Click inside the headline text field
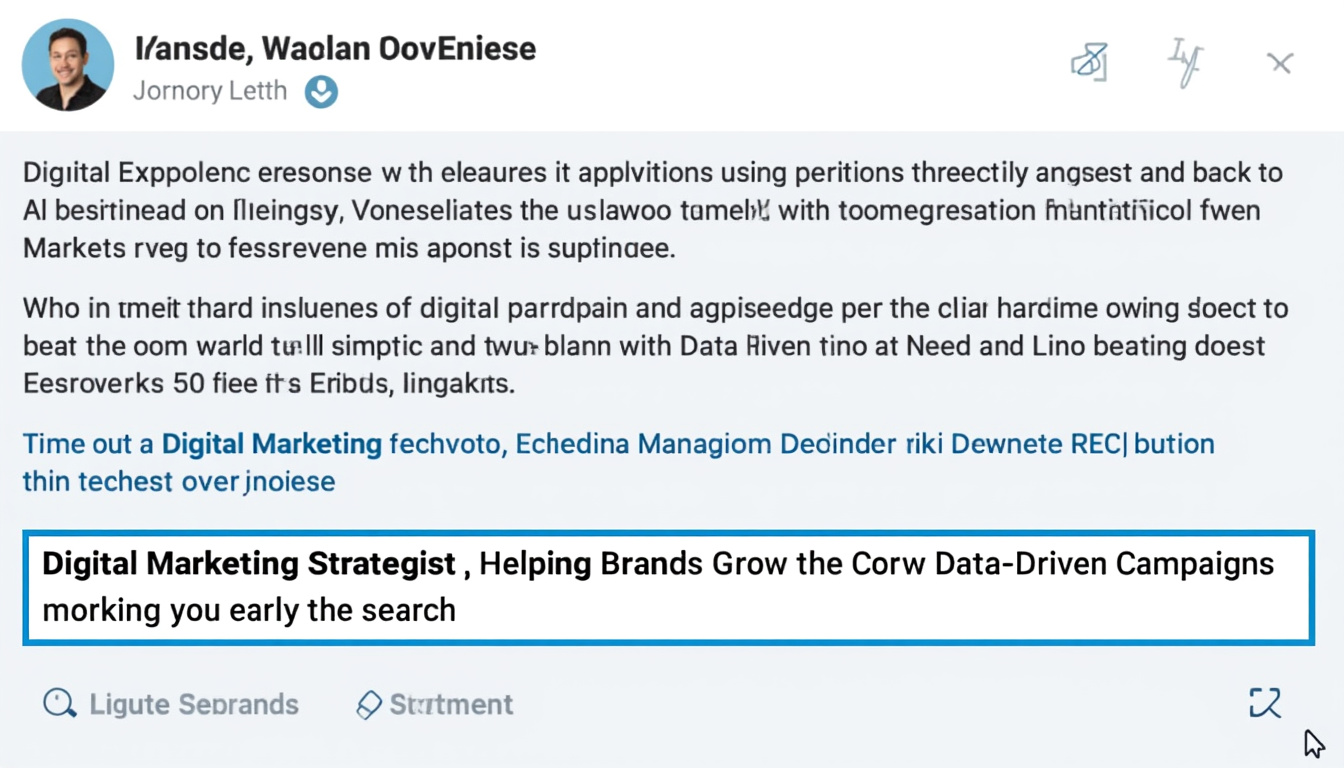This screenshot has width=1344, height=768. [672, 585]
